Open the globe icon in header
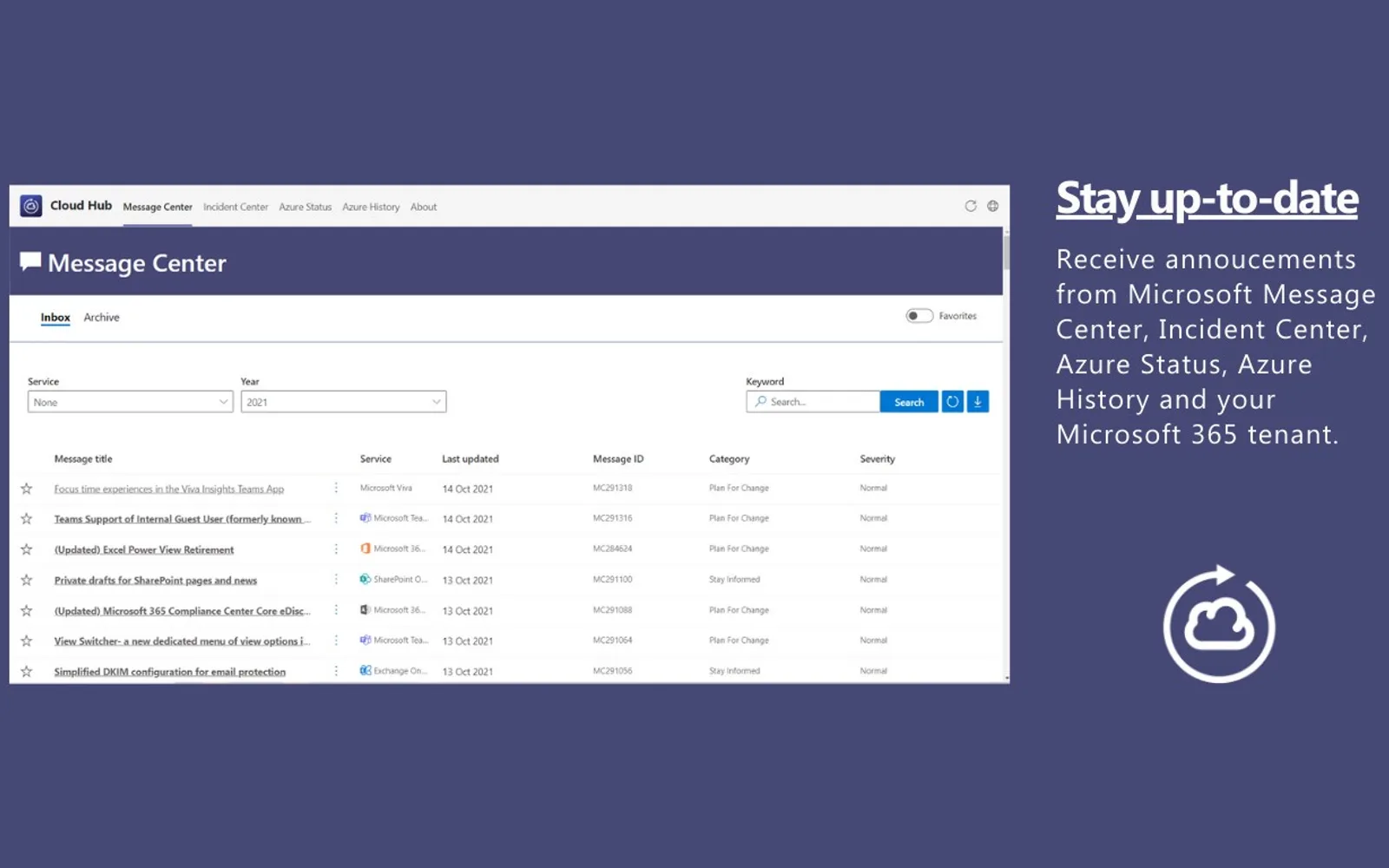Viewport: 1389px width, 868px height. 992,206
